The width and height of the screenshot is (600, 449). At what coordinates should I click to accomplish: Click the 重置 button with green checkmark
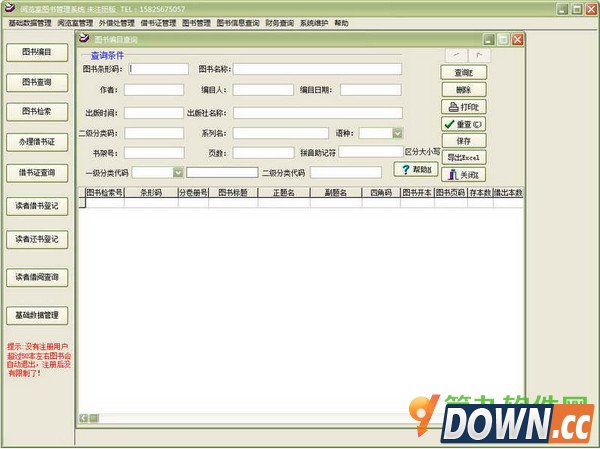(463, 124)
